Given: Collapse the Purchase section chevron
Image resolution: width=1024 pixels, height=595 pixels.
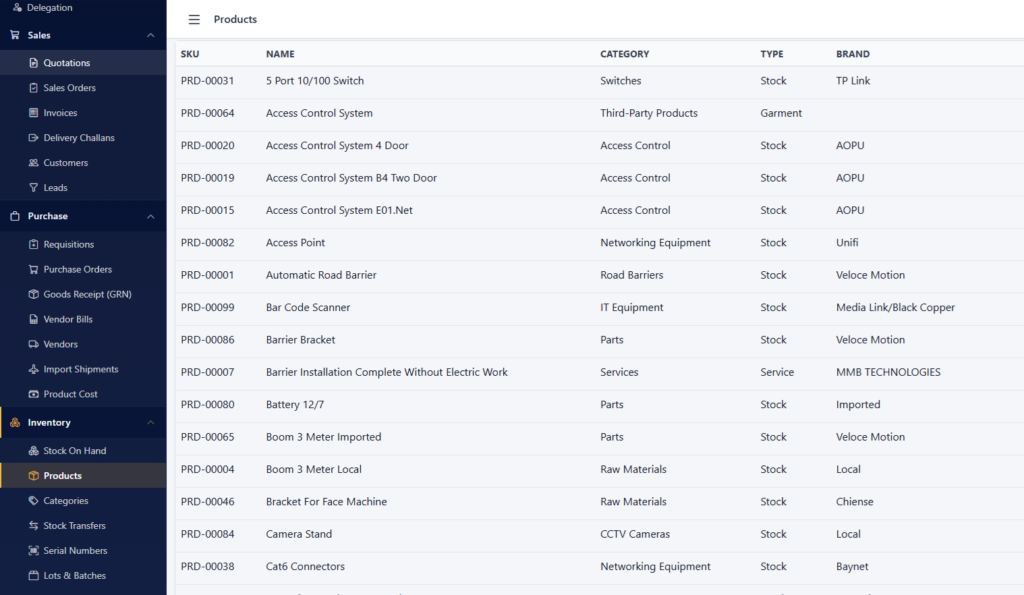Looking at the screenshot, I should [151, 216].
